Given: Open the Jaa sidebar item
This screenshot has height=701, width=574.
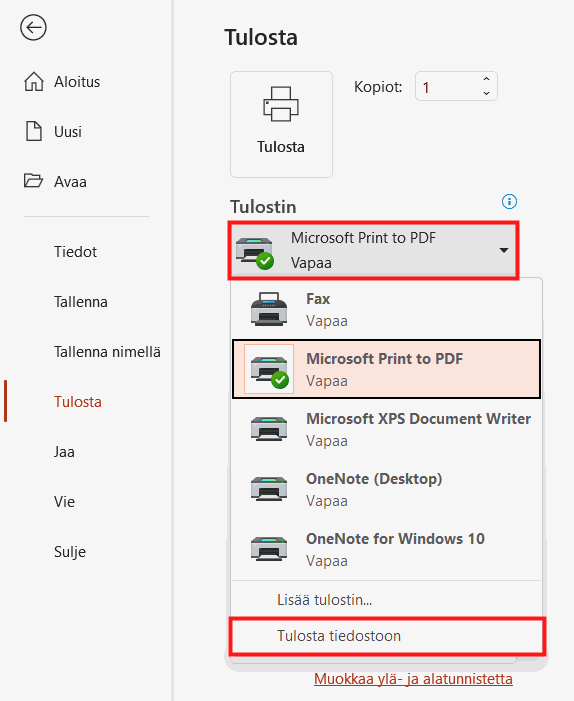Looking at the screenshot, I should pos(64,452).
